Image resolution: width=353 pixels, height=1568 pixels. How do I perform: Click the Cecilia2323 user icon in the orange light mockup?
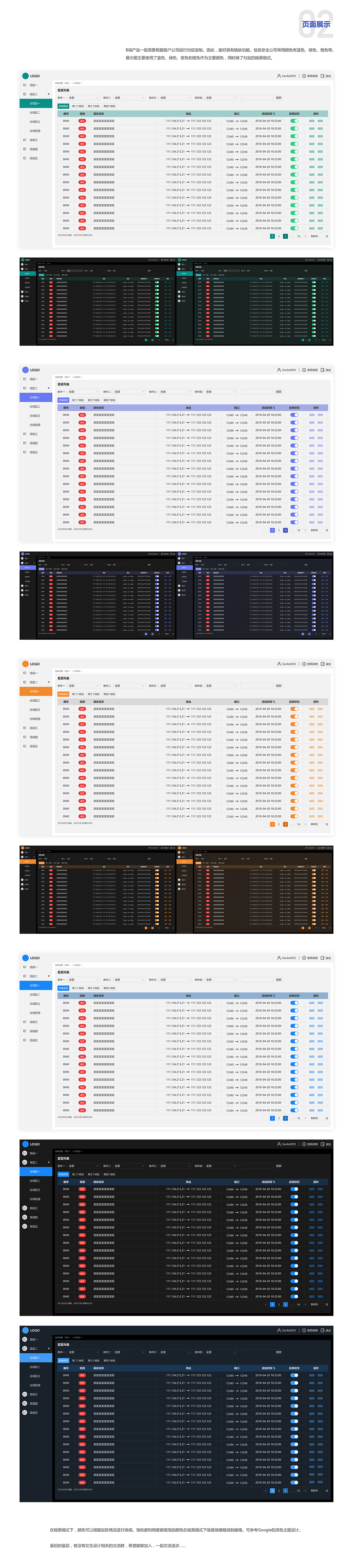tap(279, 664)
